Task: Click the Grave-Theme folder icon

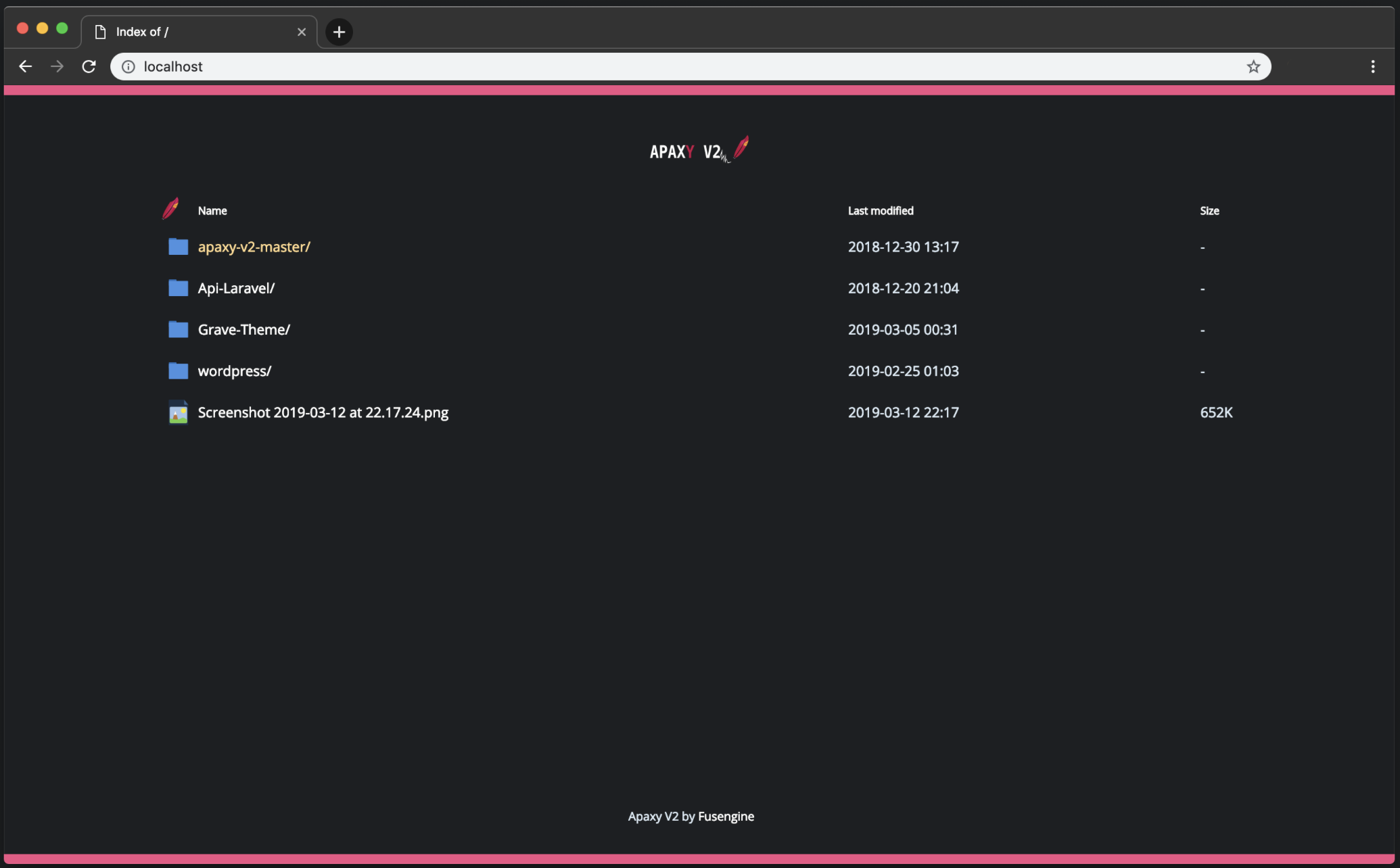Action: pos(178,329)
